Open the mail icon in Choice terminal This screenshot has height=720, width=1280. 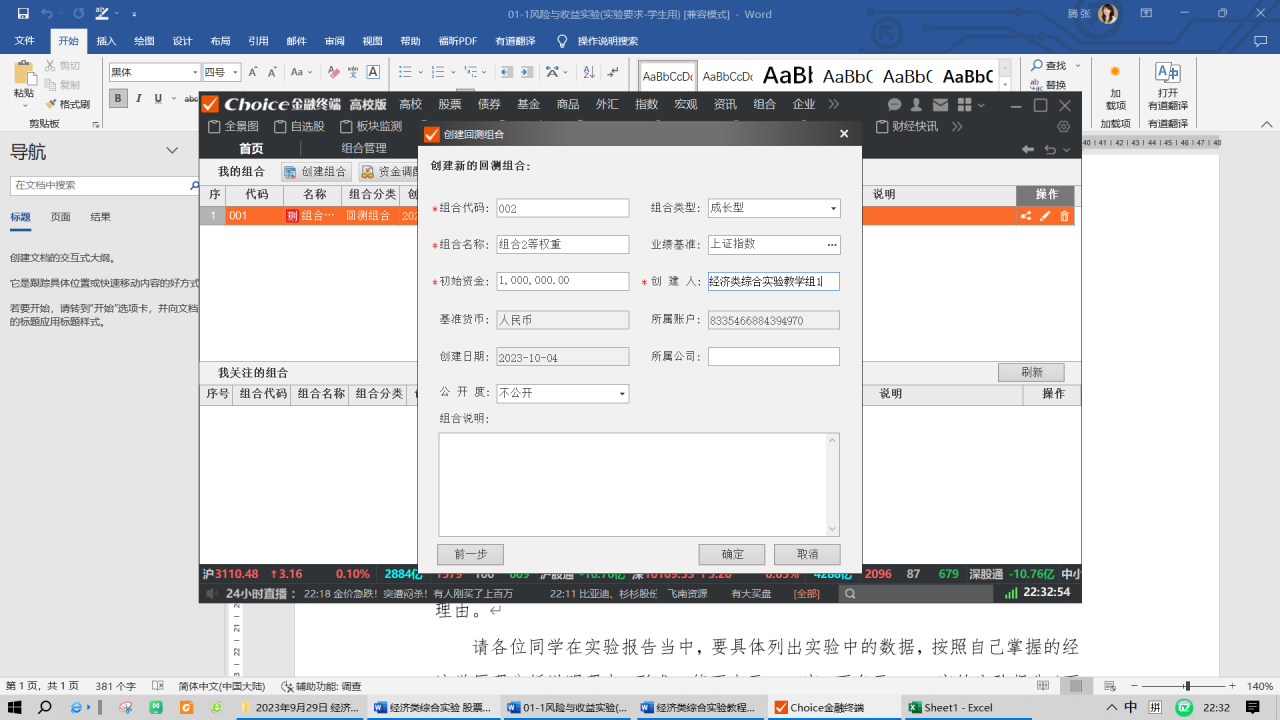pyautogui.click(x=940, y=105)
